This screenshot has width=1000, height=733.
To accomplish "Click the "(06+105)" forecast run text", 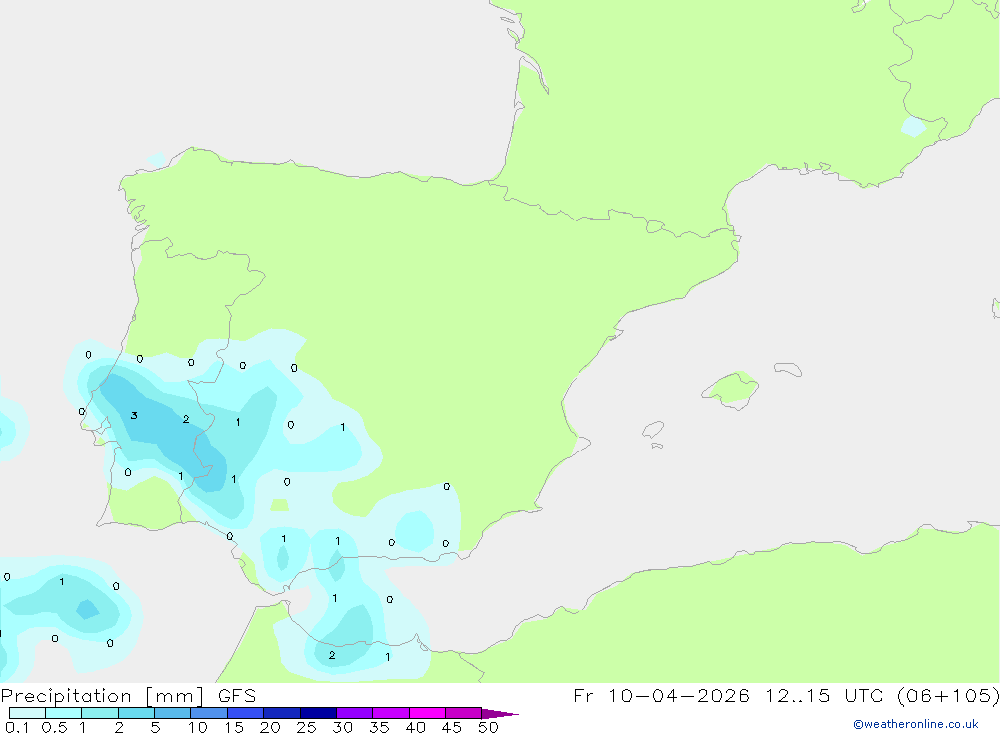I will (x=948, y=695).
